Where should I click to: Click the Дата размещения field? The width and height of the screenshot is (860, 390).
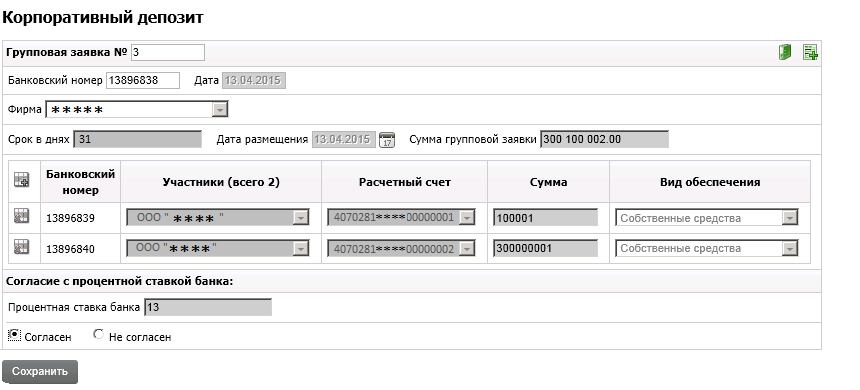344,139
